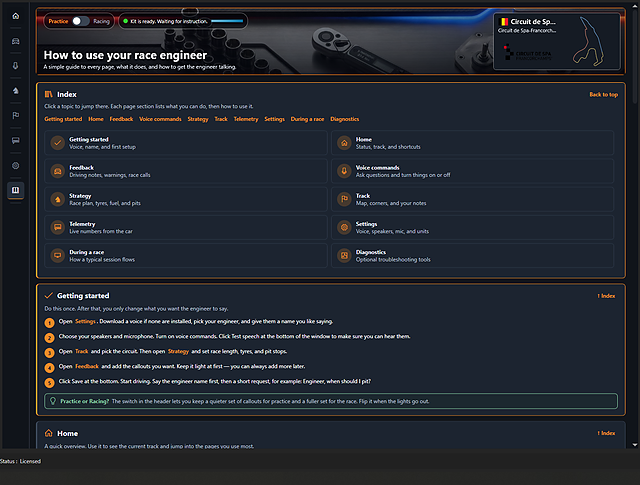Click the Feedback card car icon
640x485 pixels.
(x=58, y=171)
